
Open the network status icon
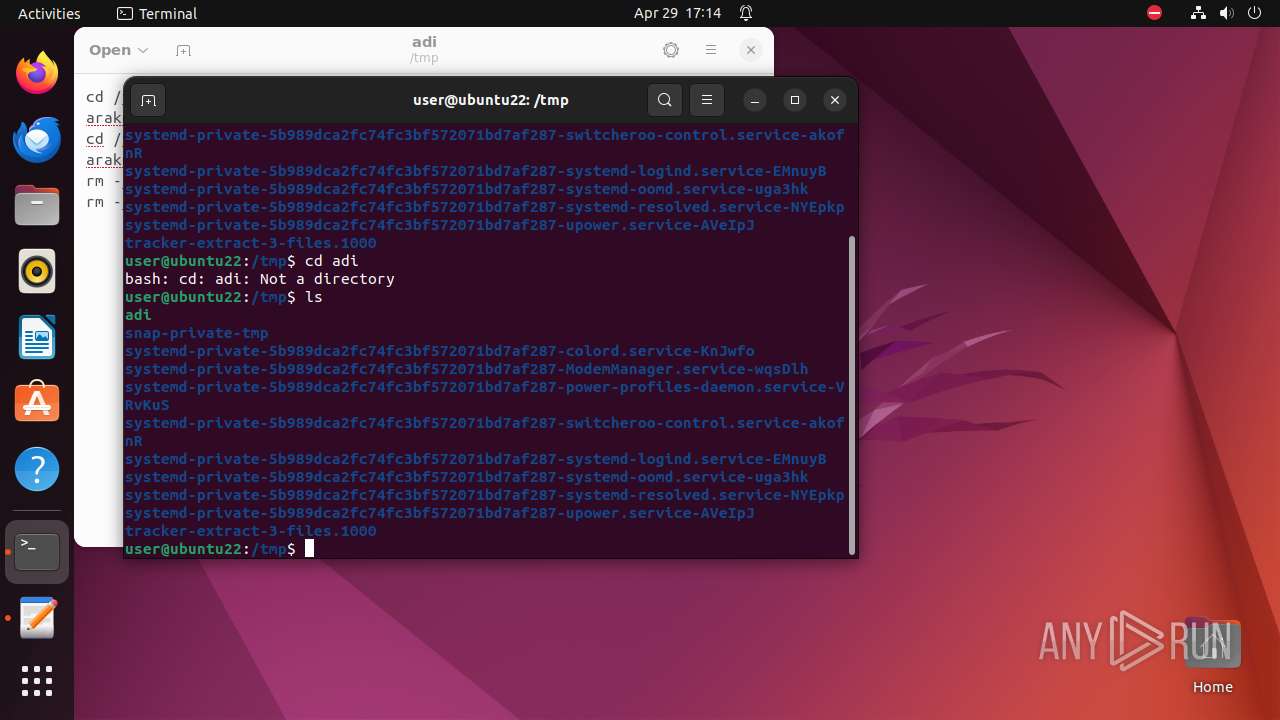(1199, 13)
